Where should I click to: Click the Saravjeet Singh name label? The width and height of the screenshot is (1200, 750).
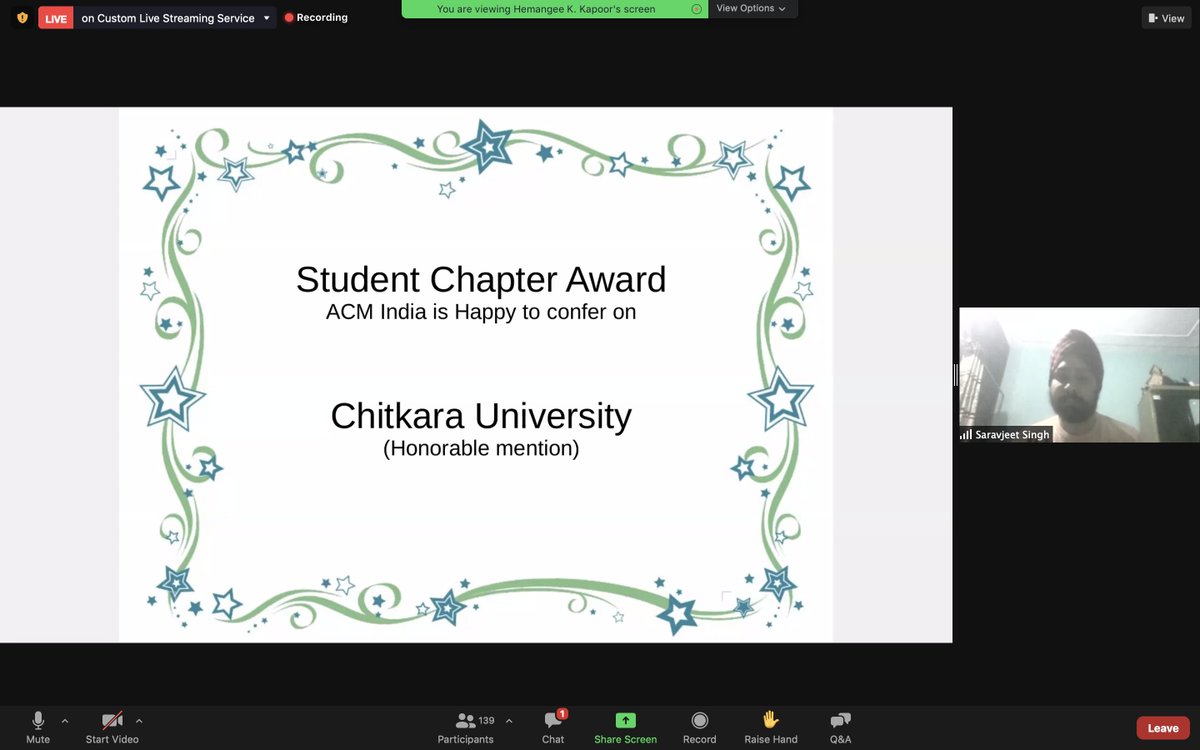(x=1006, y=435)
